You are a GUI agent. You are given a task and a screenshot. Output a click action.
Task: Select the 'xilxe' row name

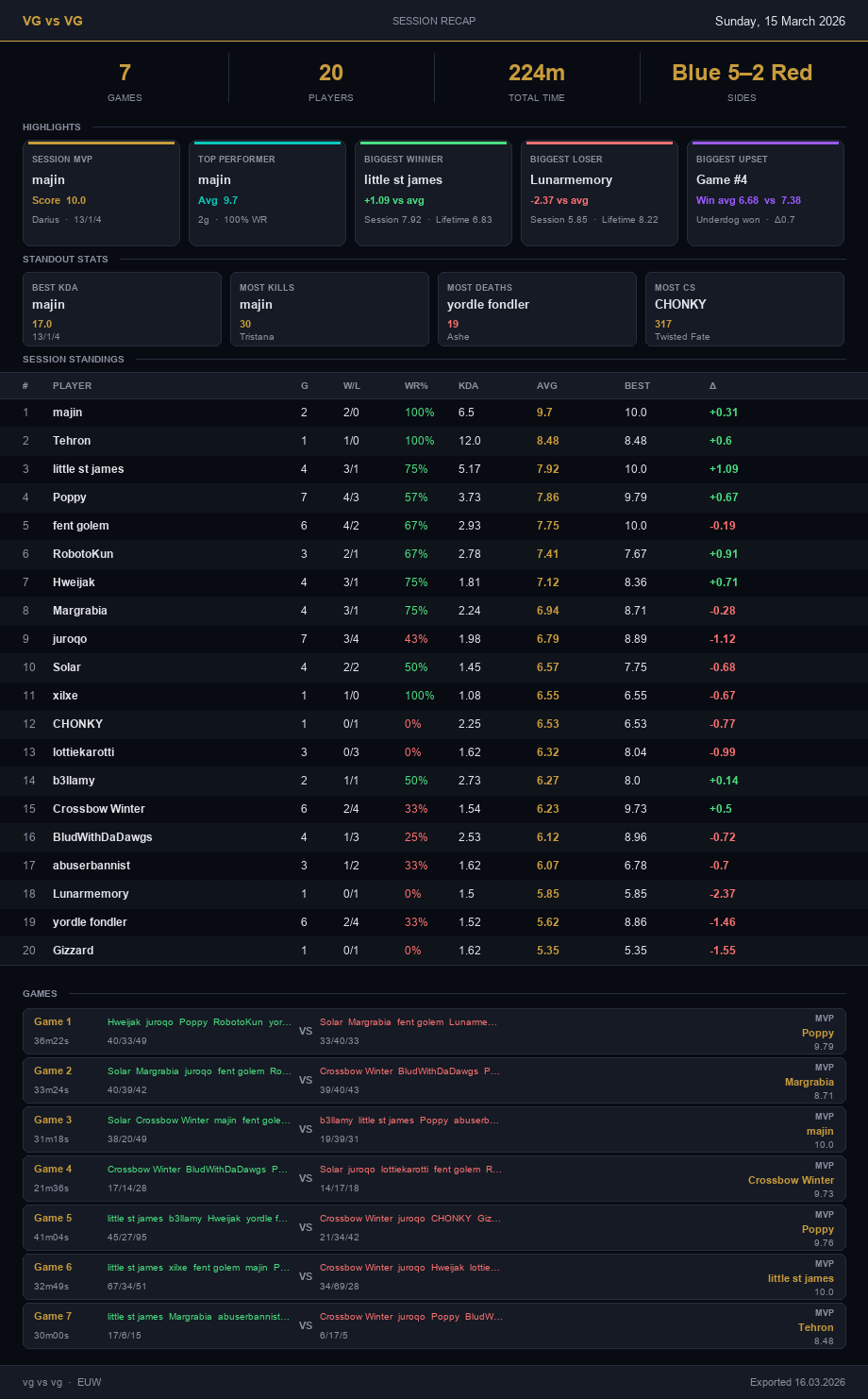(x=65, y=696)
